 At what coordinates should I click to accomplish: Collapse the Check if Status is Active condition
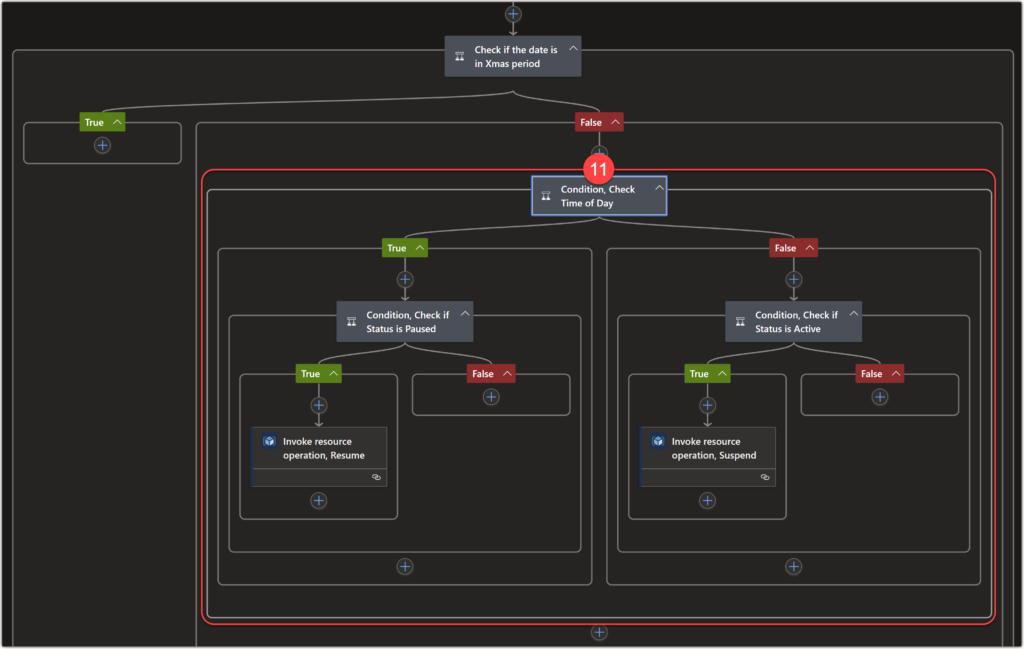[x=853, y=311]
